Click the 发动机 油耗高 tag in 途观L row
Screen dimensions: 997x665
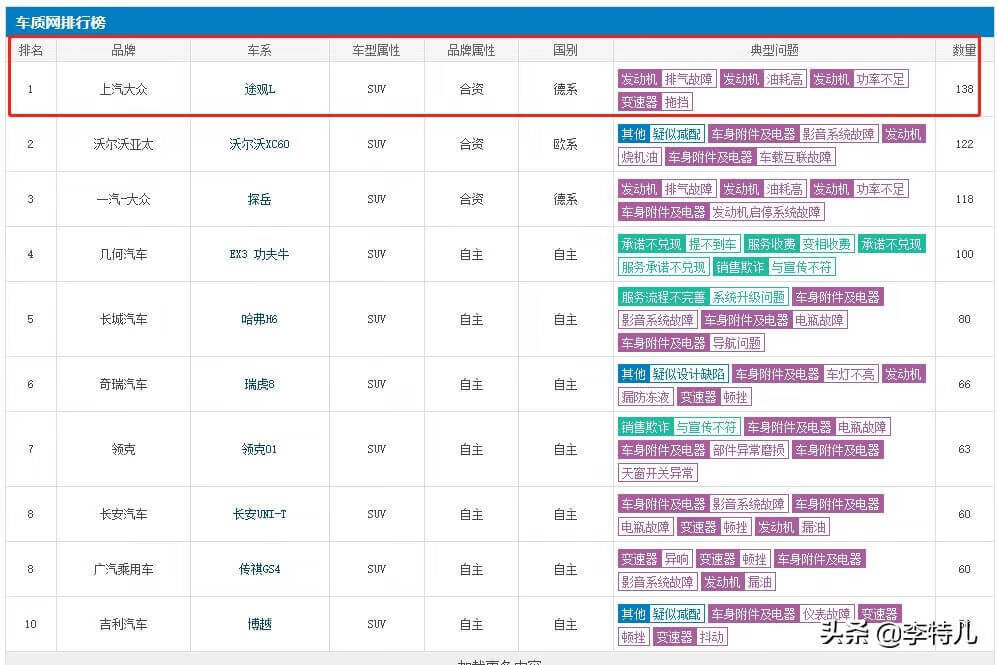762,79
